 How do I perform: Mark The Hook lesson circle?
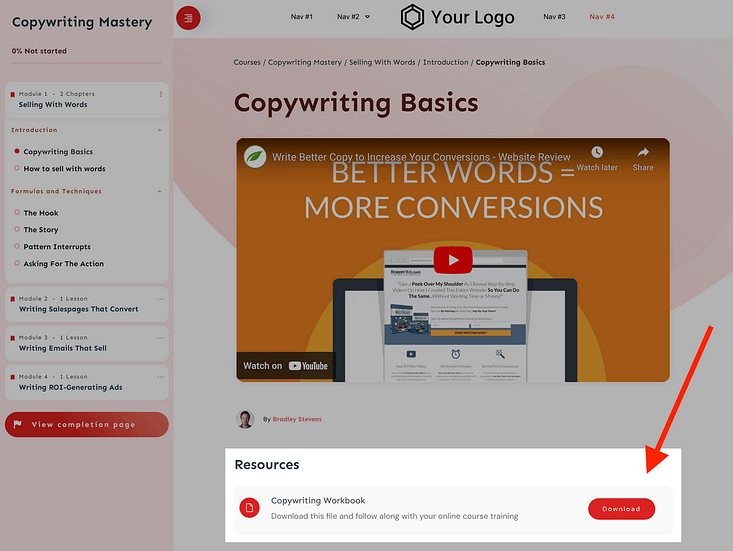tap(17, 212)
